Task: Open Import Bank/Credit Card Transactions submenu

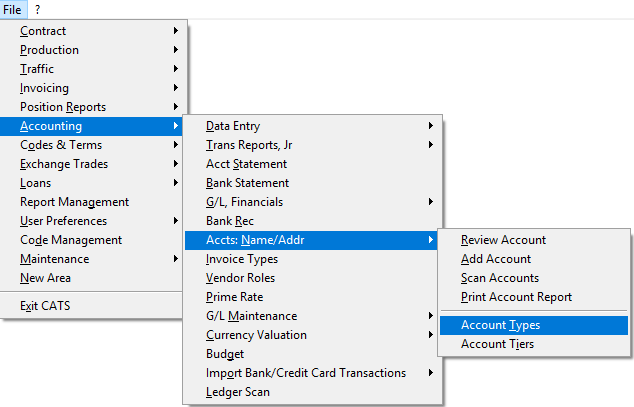Action: tap(312, 373)
